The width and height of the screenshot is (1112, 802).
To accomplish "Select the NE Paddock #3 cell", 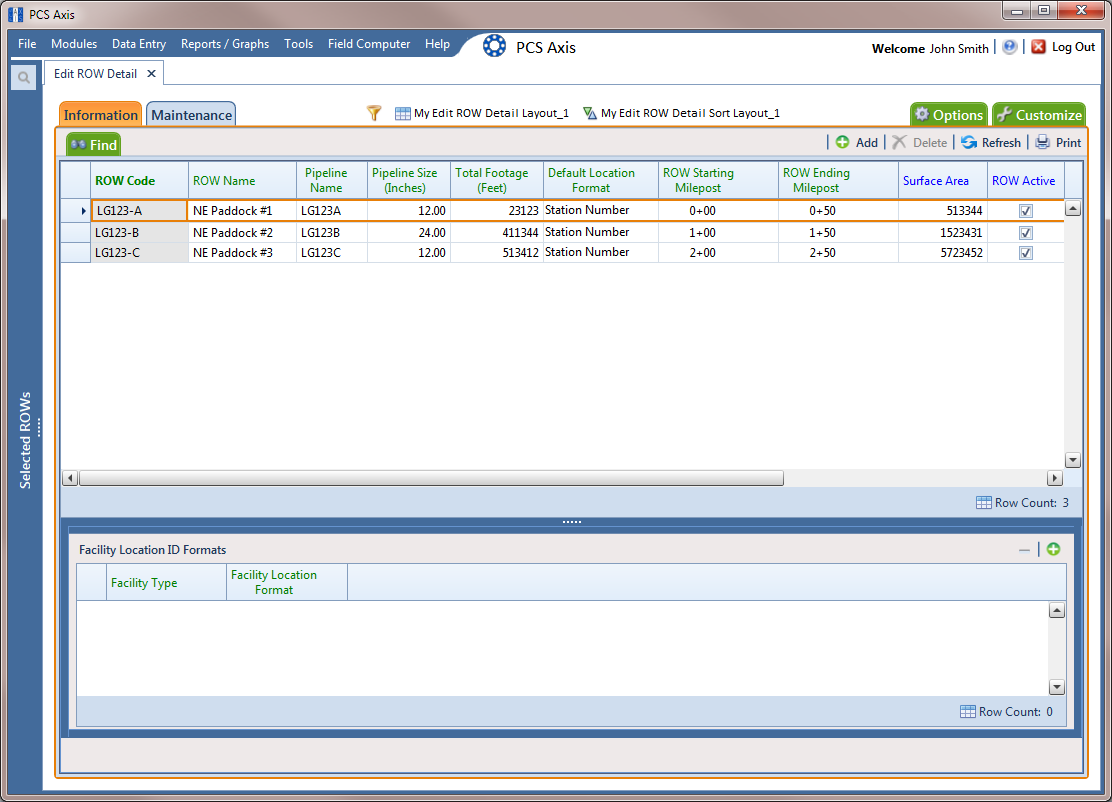I will click(243, 253).
